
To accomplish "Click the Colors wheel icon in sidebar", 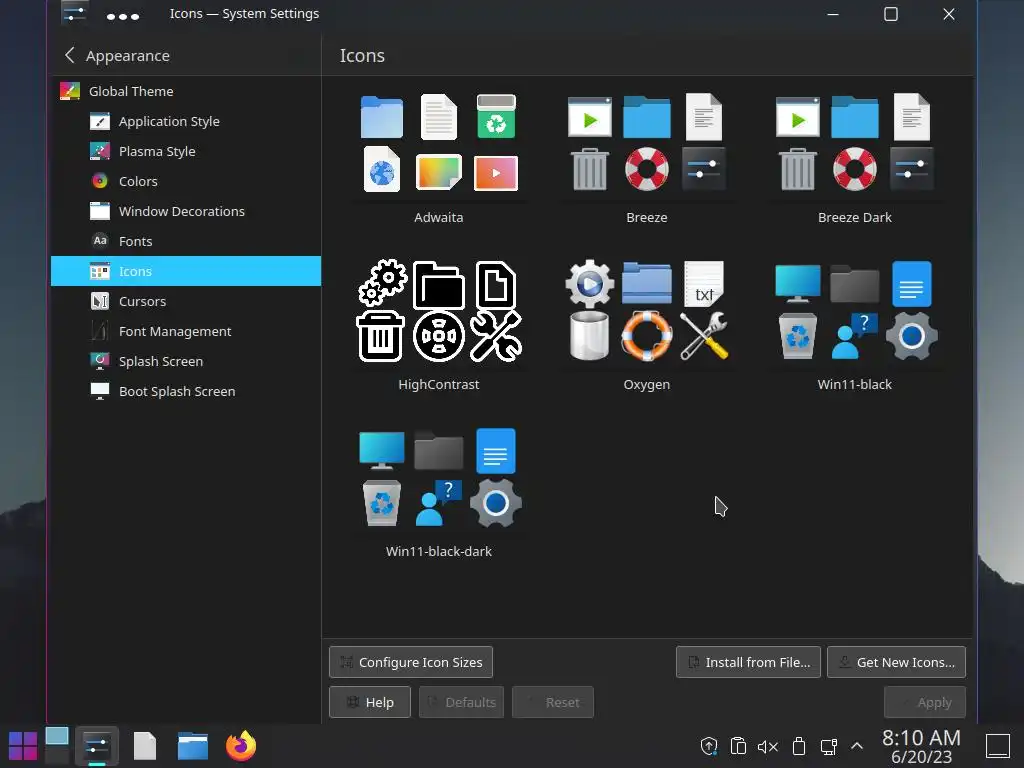I will click(x=100, y=181).
